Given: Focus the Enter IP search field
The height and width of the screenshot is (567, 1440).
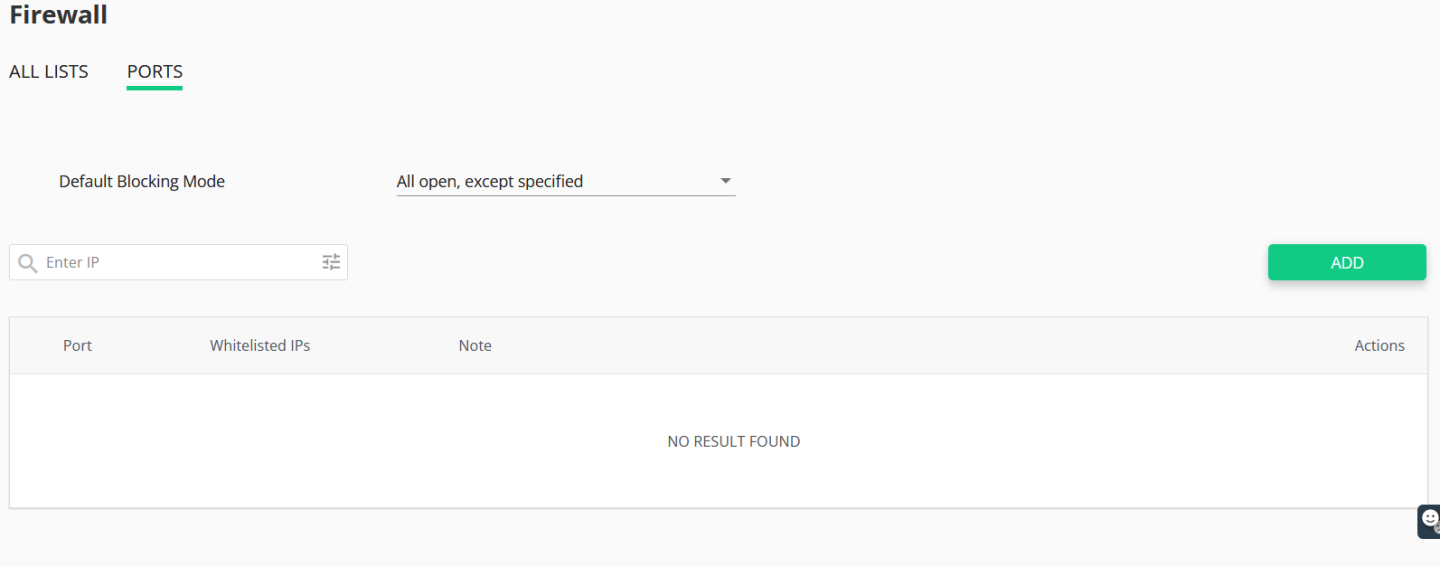Looking at the screenshot, I should point(178,262).
